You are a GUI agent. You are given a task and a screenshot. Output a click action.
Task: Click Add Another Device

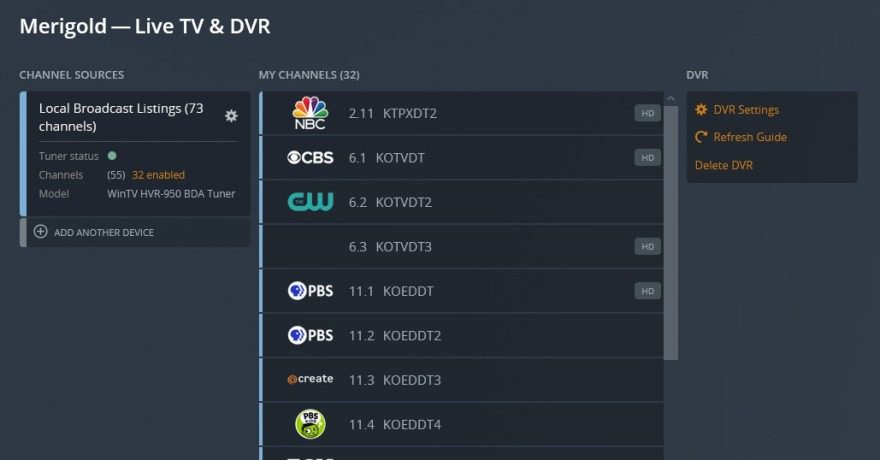(x=104, y=232)
